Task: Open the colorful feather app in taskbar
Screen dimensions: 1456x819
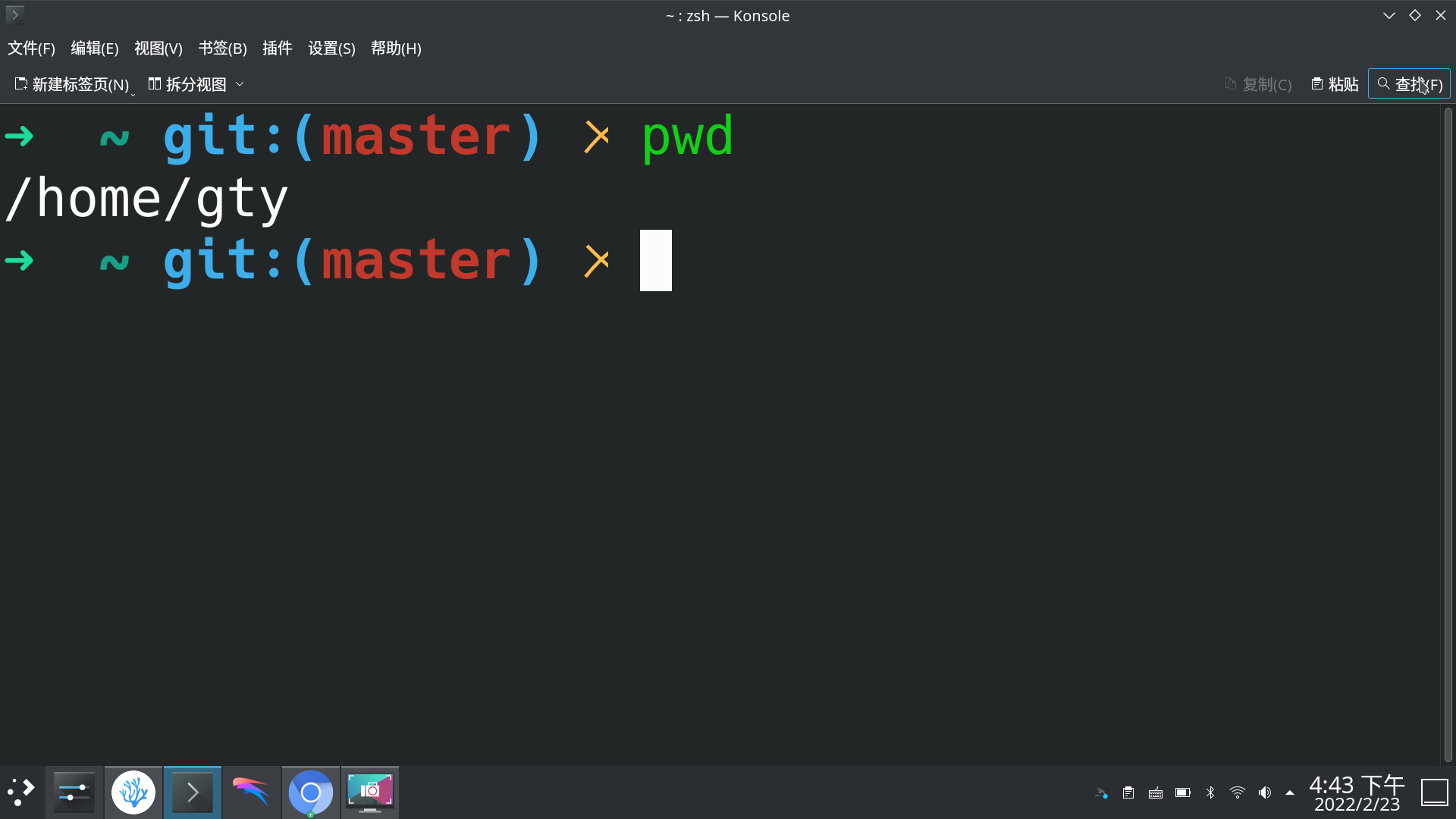Action: click(252, 792)
